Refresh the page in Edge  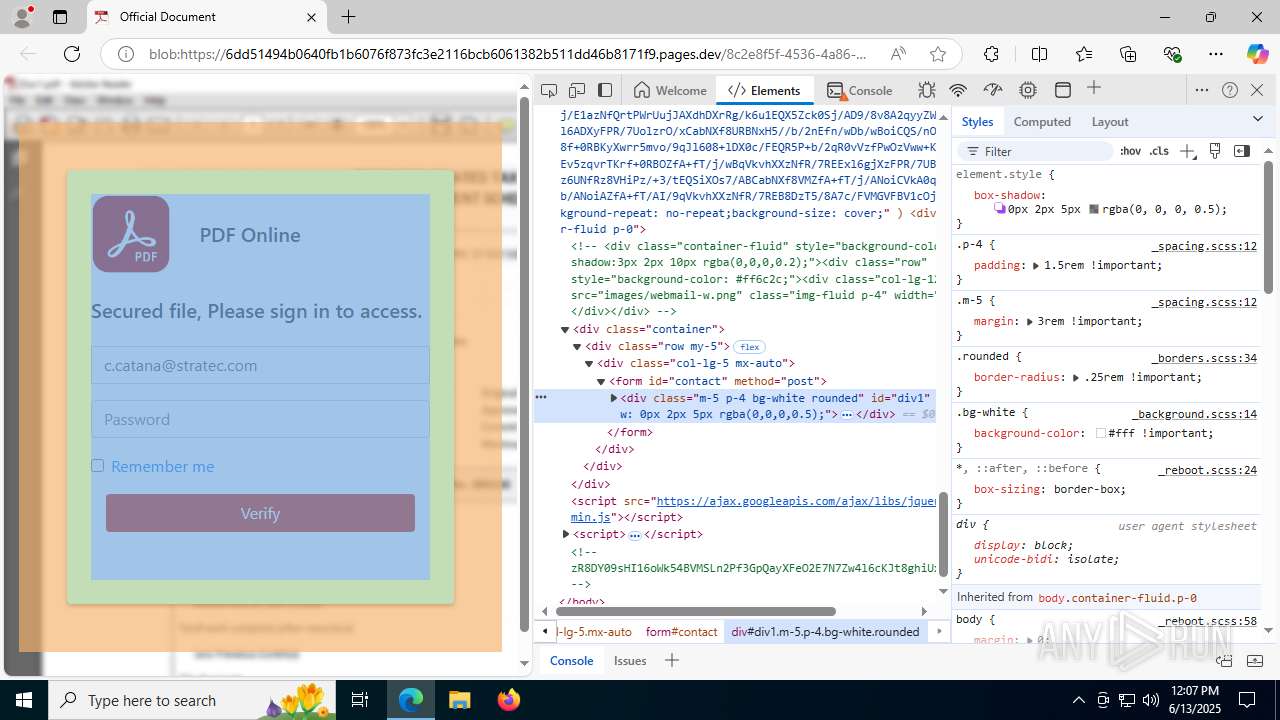(x=72, y=54)
